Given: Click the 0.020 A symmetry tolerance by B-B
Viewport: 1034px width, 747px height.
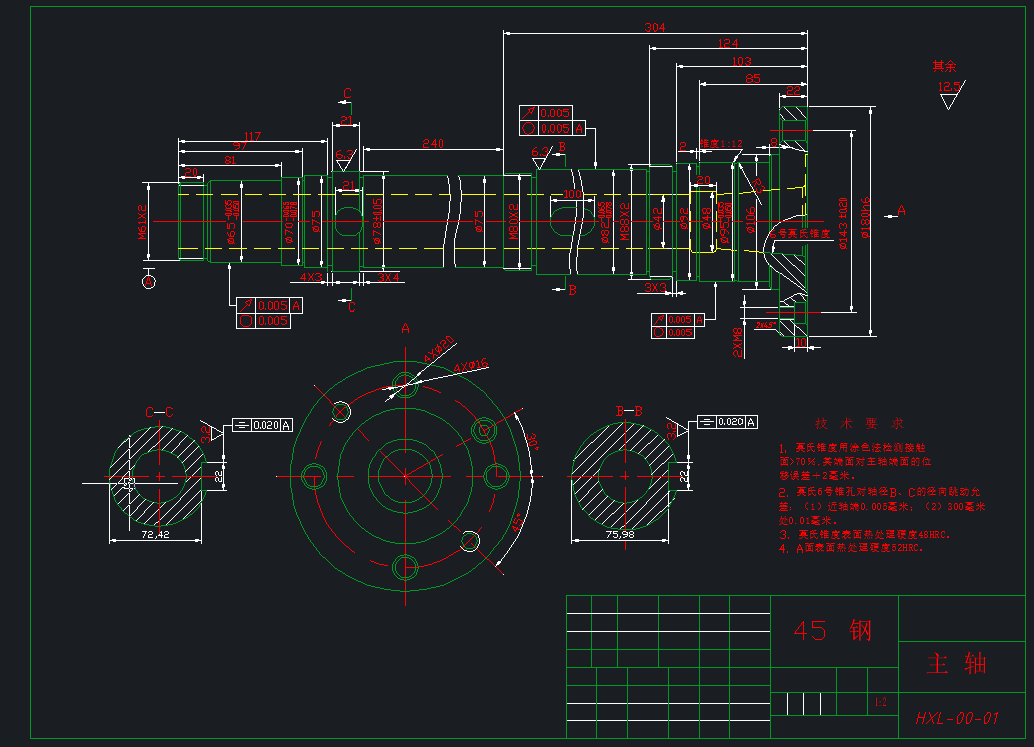Looking at the screenshot, I should (x=727, y=422).
